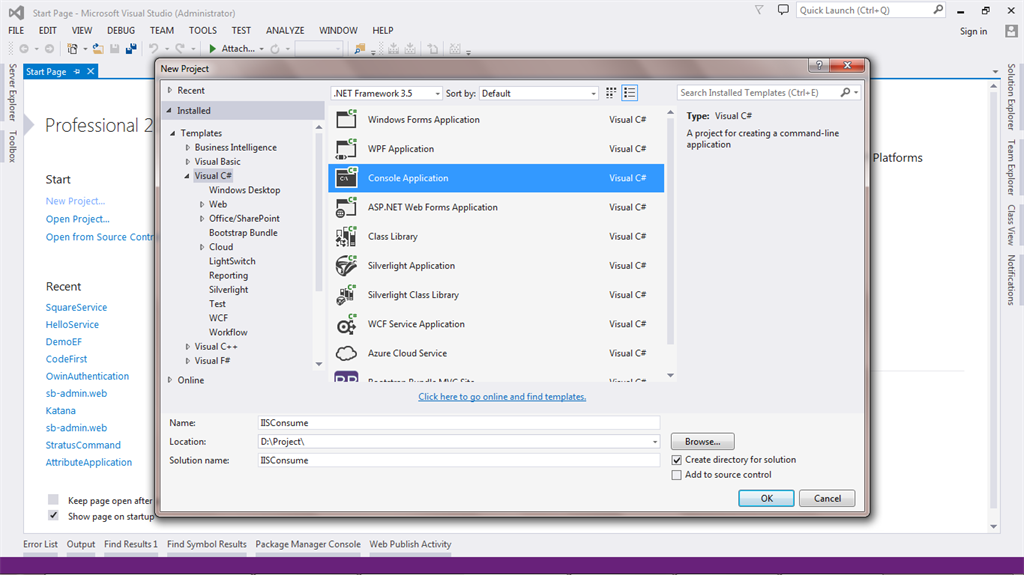Image resolution: width=1024 pixels, height=575 pixels.
Task: Open the Error List tab
Action: pyautogui.click(x=40, y=544)
